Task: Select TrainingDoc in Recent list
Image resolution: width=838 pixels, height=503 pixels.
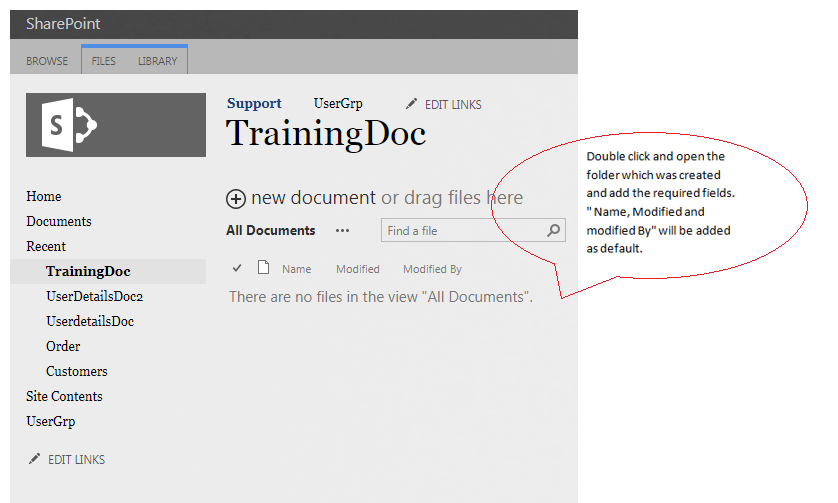Action: 88,272
